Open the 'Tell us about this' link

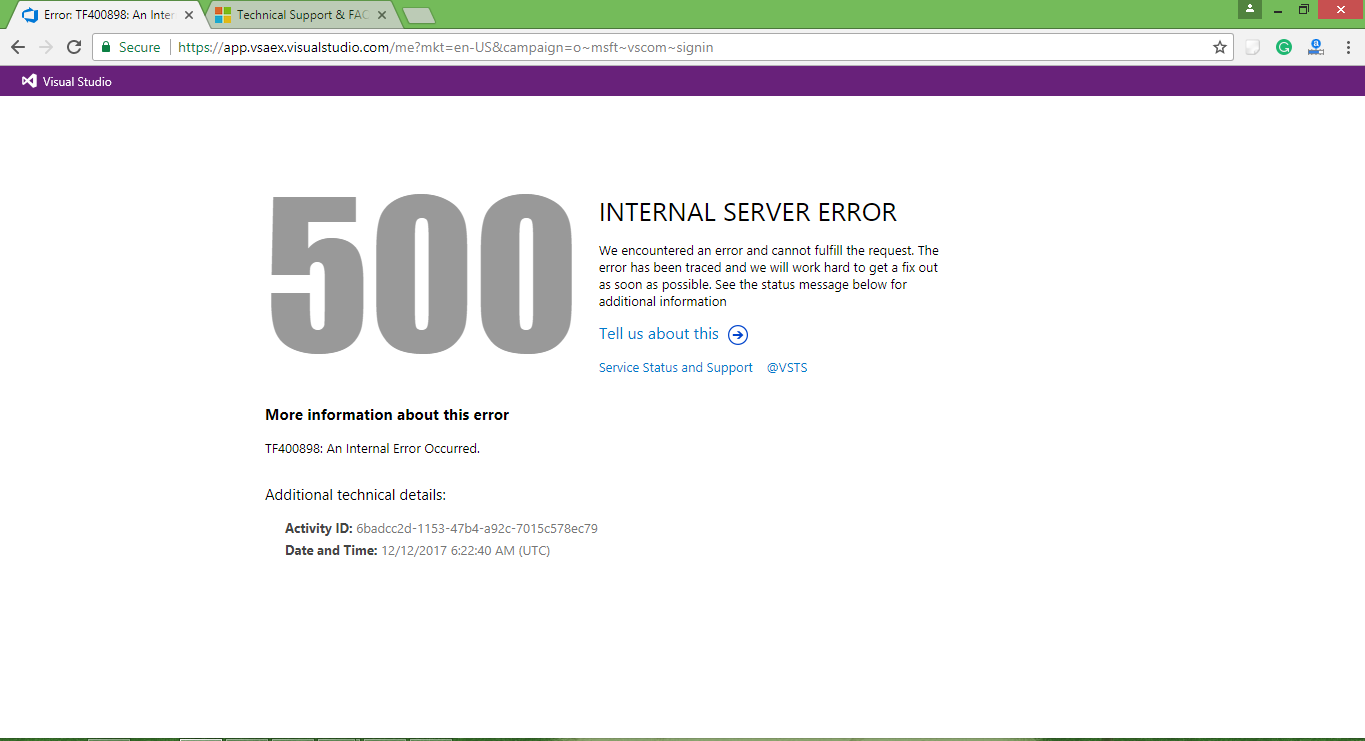point(659,334)
